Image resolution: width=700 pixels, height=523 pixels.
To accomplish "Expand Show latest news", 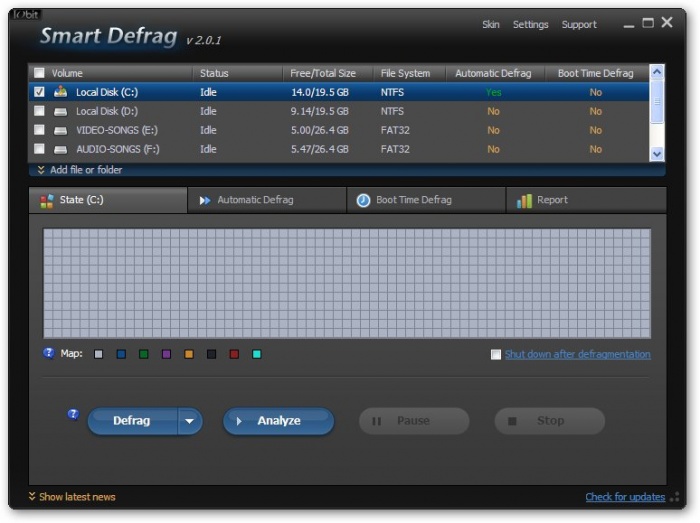I will 72,497.
